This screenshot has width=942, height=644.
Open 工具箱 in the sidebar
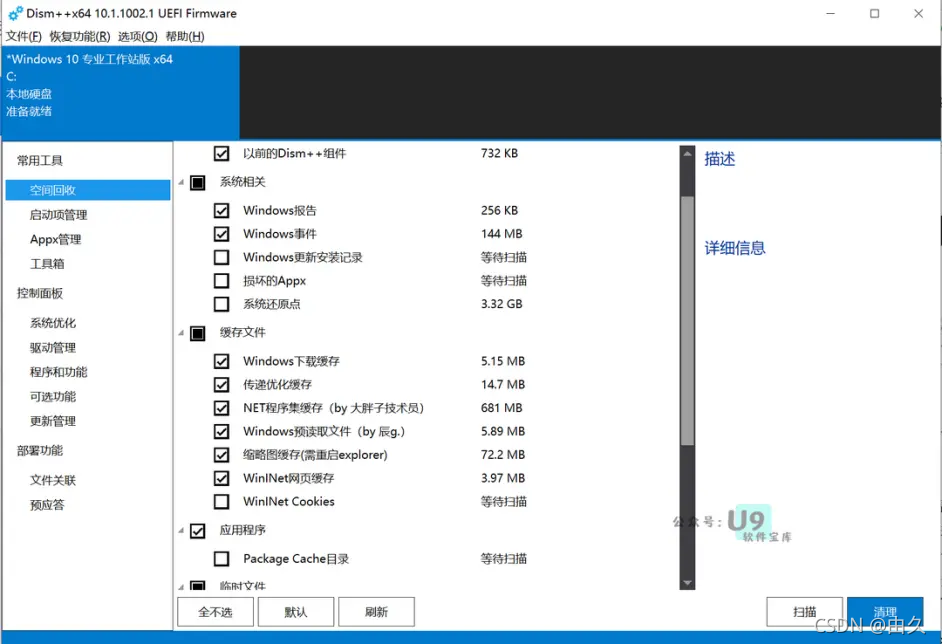pyautogui.click(x=47, y=264)
